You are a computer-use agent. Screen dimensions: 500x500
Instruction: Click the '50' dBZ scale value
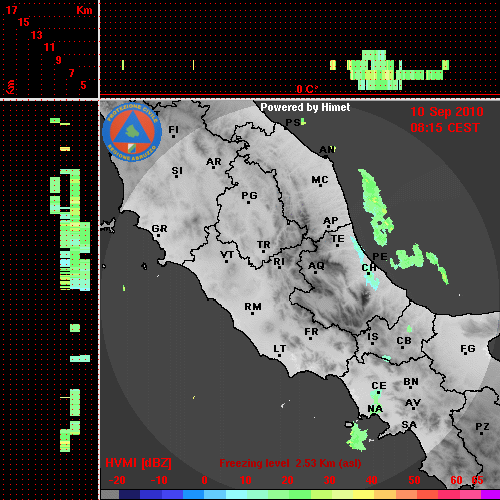tap(414, 480)
